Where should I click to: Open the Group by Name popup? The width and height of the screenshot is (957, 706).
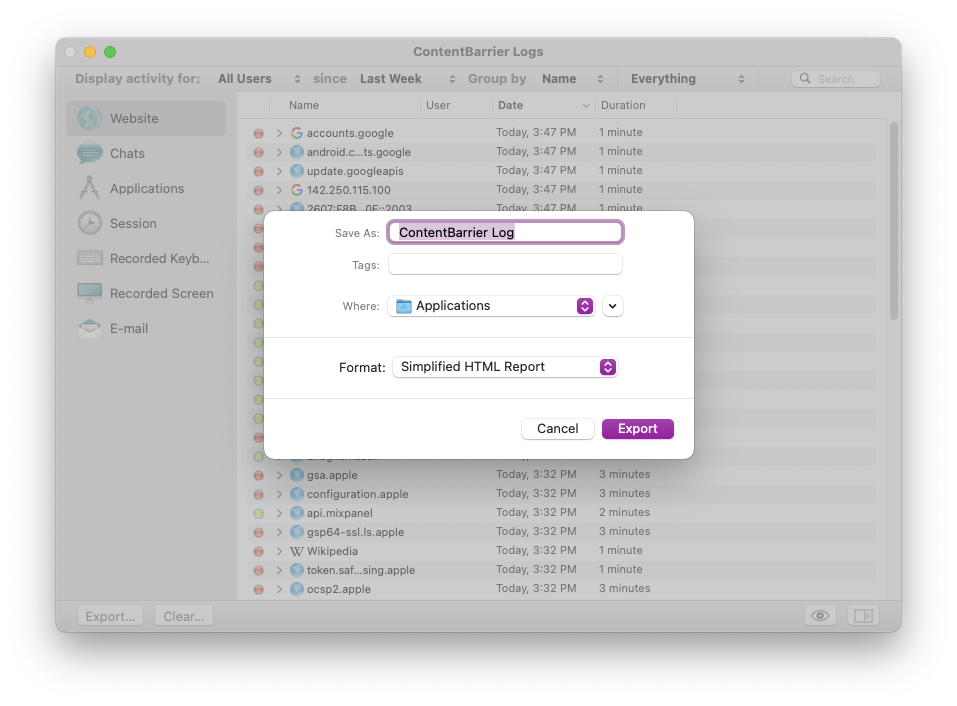[x=572, y=79]
